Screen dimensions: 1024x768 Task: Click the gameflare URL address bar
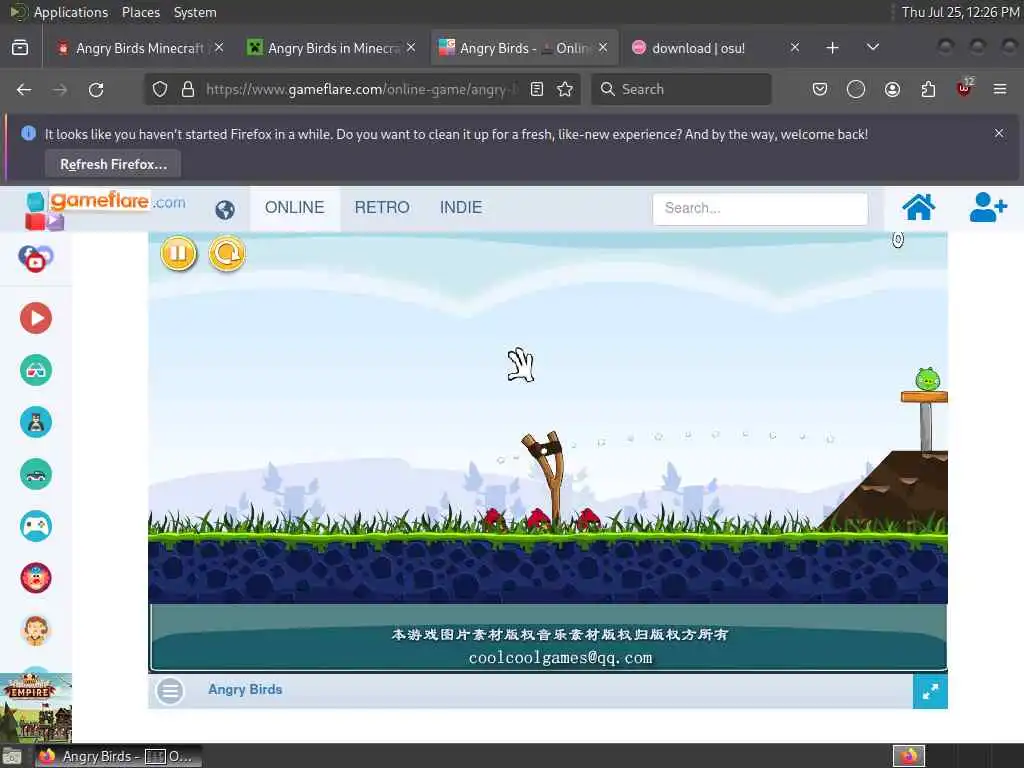click(360, 89)
